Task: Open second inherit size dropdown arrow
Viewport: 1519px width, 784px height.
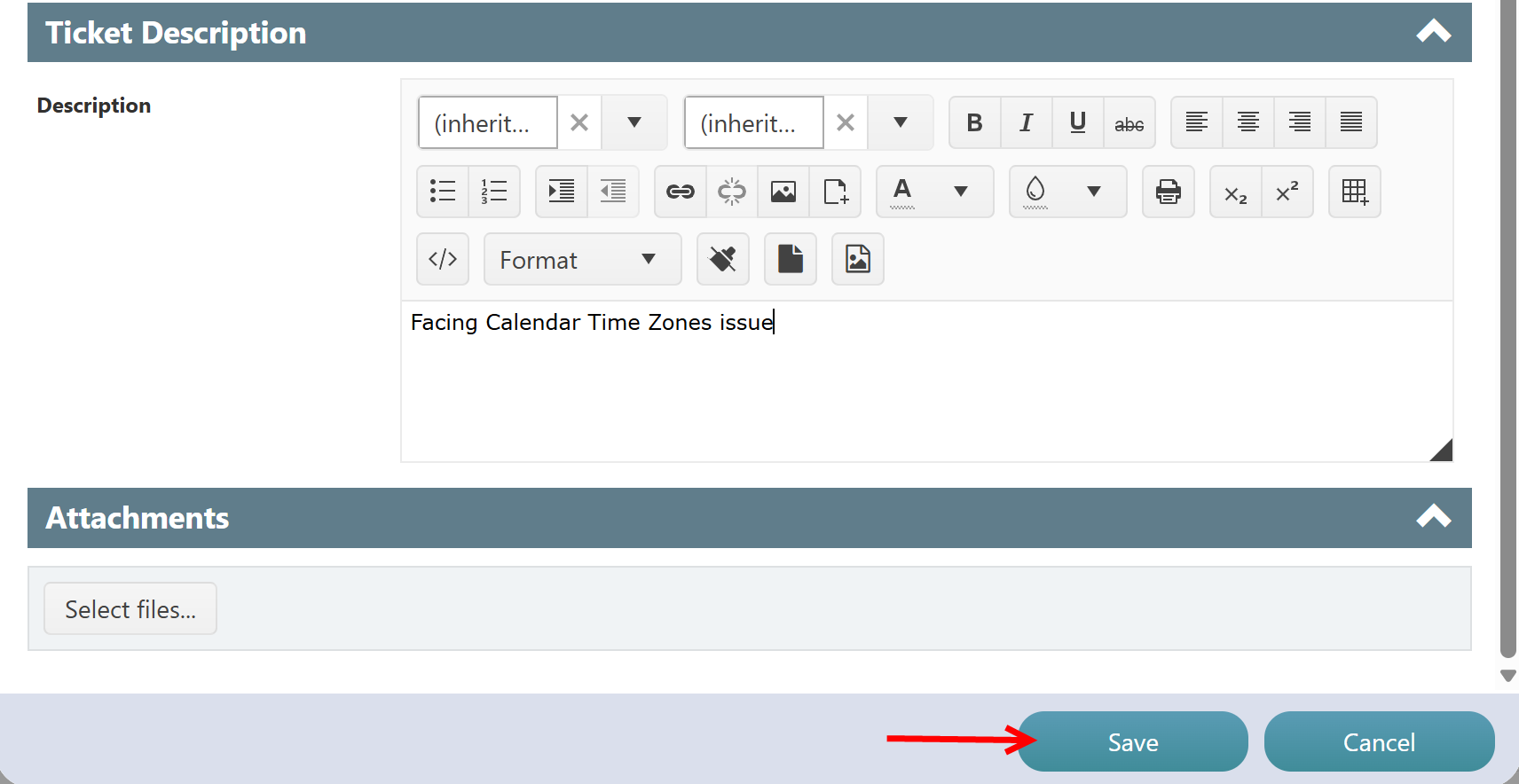Action: click(900, 122)
